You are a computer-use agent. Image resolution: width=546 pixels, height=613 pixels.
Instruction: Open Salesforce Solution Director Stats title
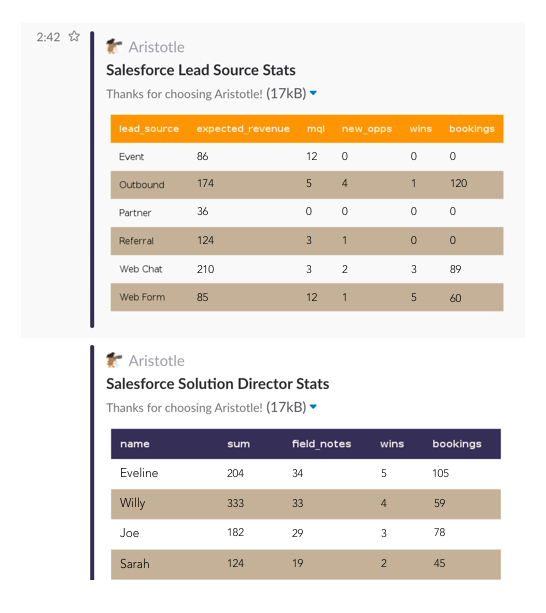pos(218,384)
